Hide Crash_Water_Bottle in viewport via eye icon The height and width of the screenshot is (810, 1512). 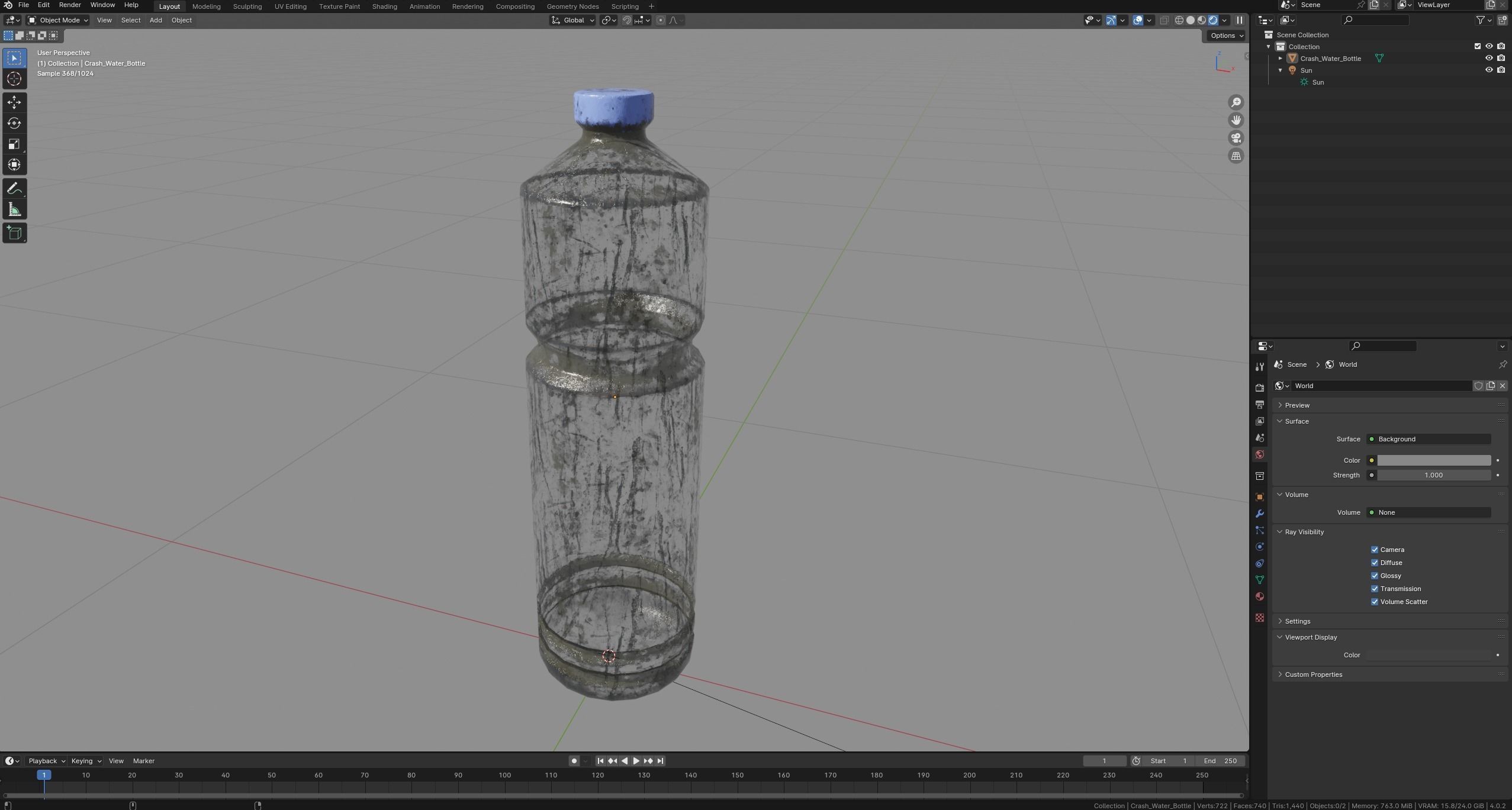point(1489,58)
